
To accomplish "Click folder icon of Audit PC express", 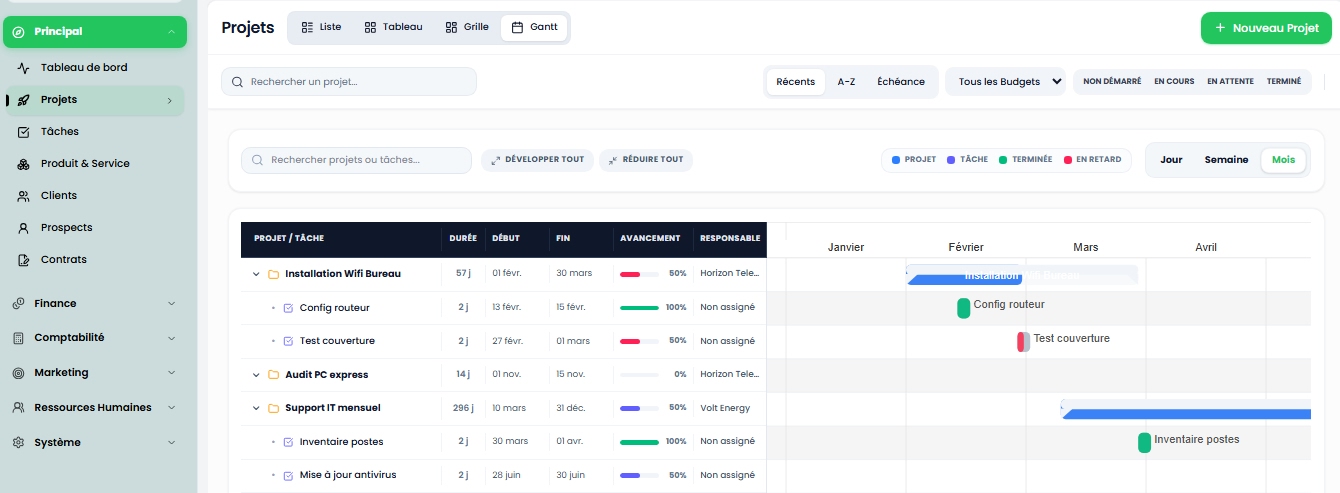I will click(x=273, y=375).
